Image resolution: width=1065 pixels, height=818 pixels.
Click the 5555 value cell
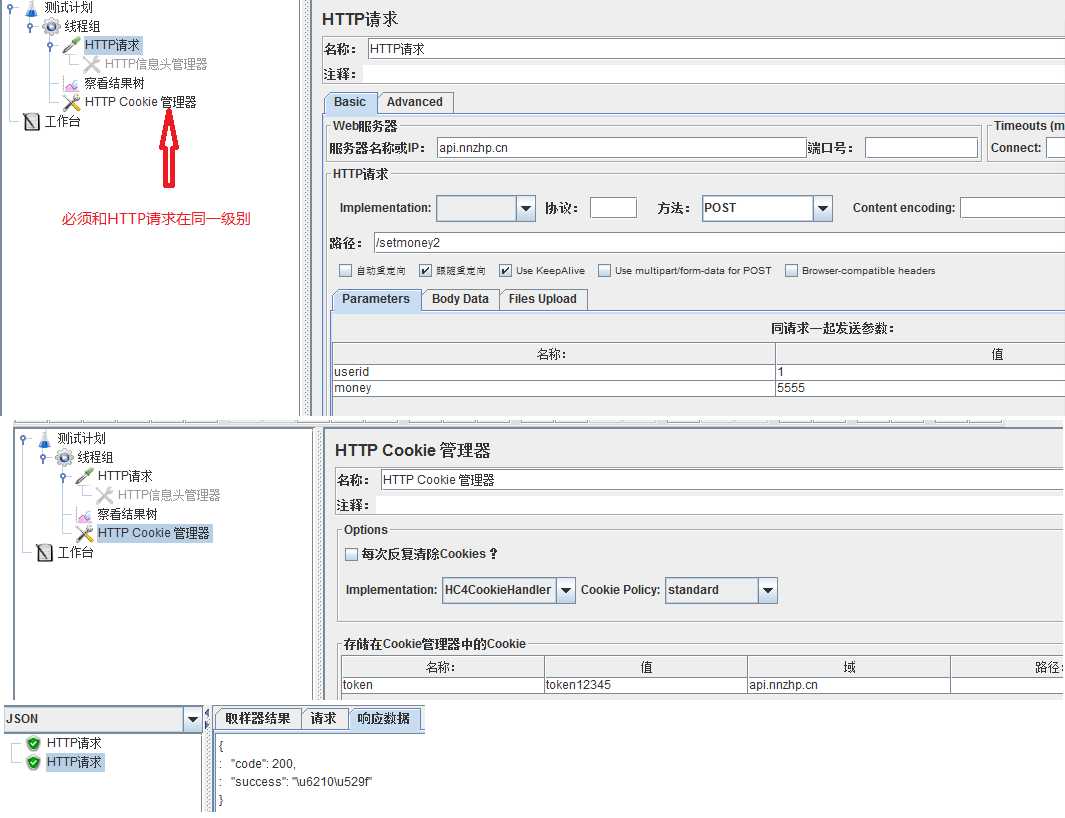[x=920, y=389]
